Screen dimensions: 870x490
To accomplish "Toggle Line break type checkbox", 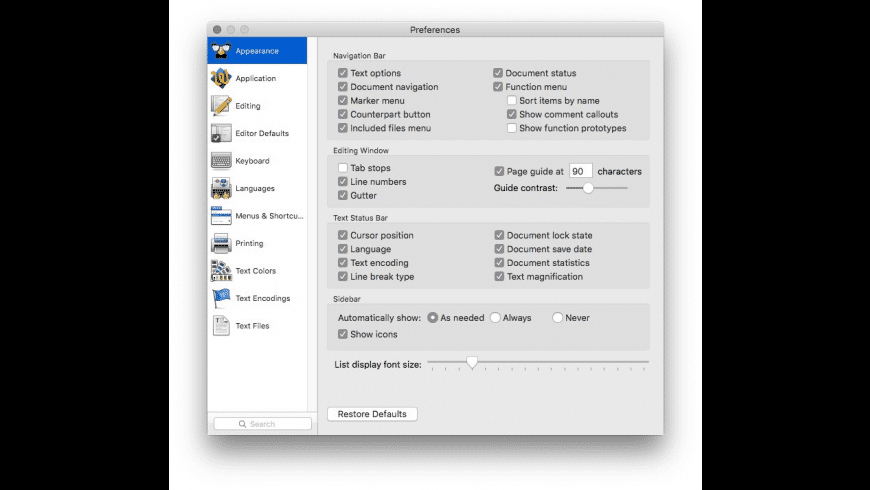I will tap(343, 276).
